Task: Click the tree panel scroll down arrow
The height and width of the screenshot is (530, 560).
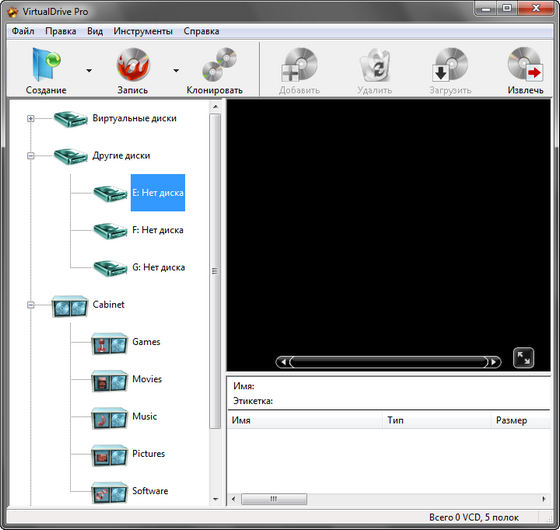Action: click(215, 499)
